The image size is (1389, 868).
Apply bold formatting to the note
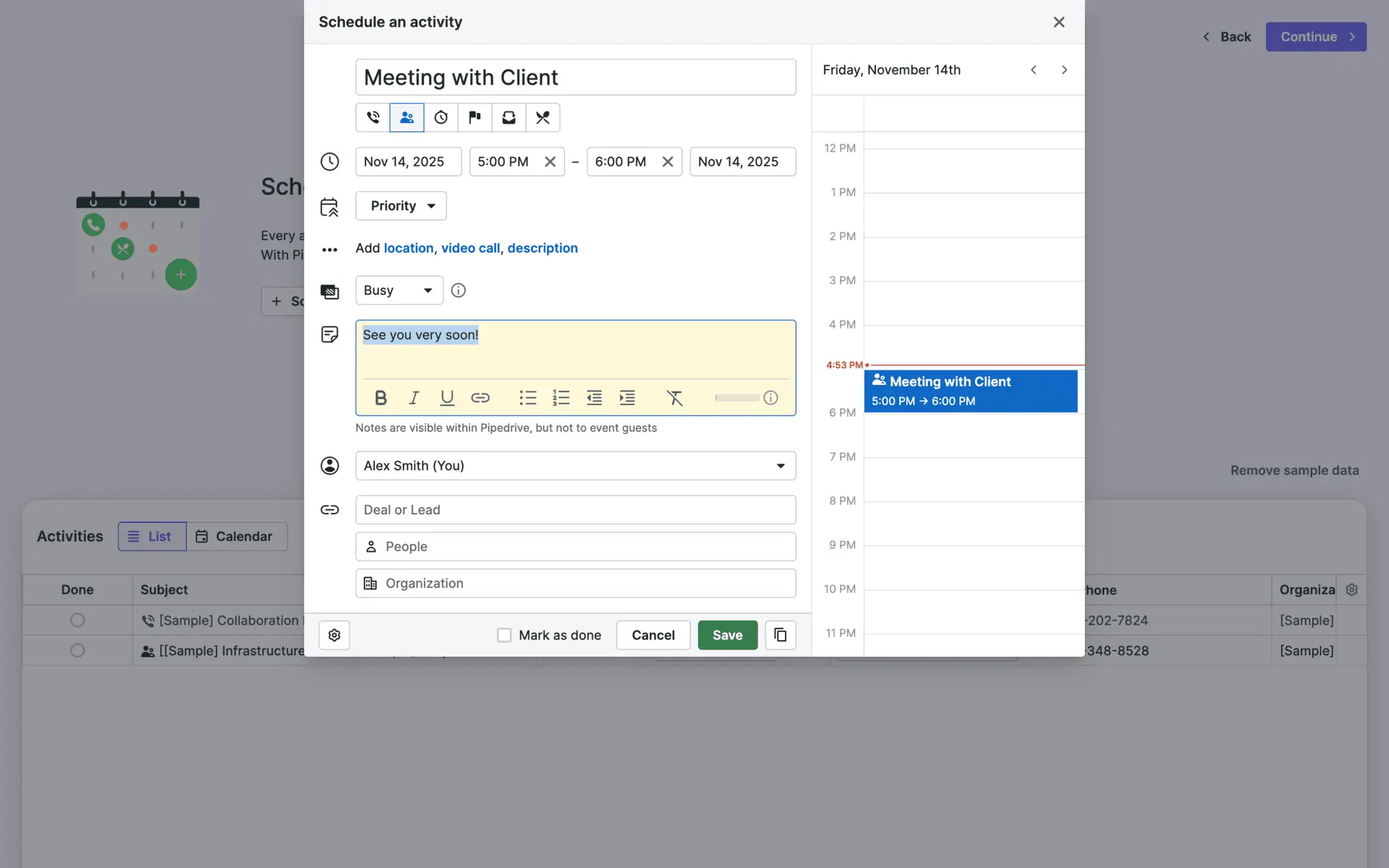coord(381,398)
